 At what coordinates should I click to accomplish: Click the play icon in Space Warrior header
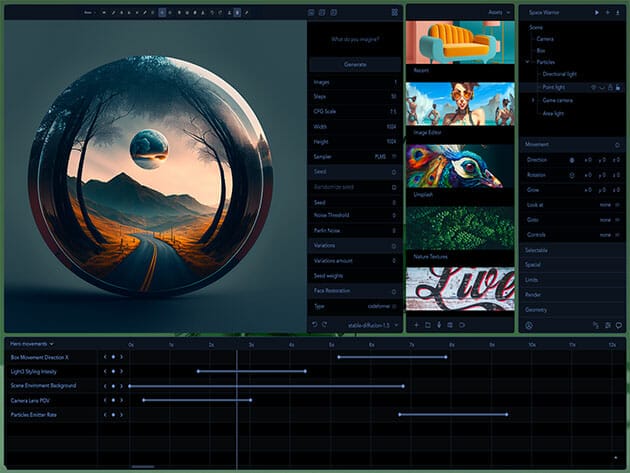click(597, 12)
